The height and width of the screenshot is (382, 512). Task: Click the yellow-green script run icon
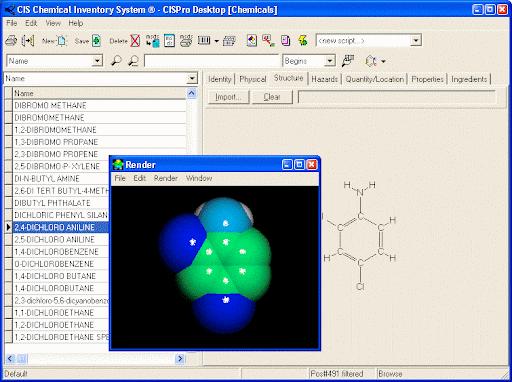(x=303, y=41)
